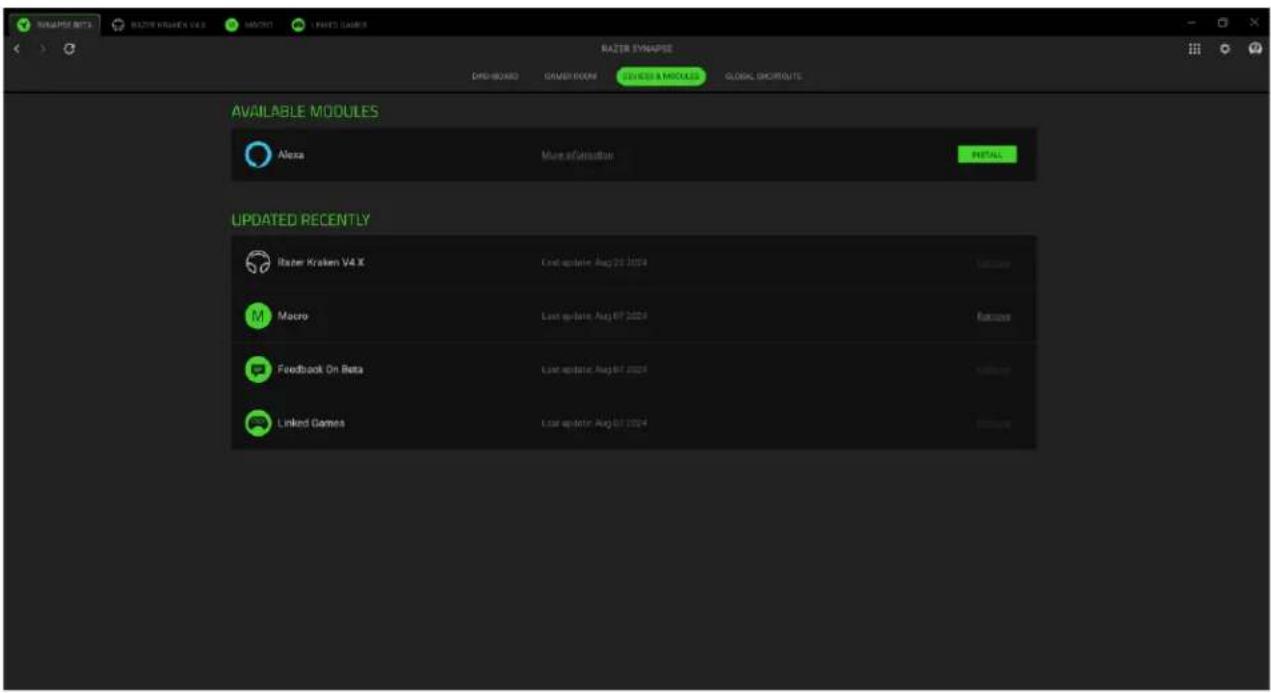Viewport: 1271px width, 693px height.
Task: Click the Updated Recently heading
Action: (301, 219)
